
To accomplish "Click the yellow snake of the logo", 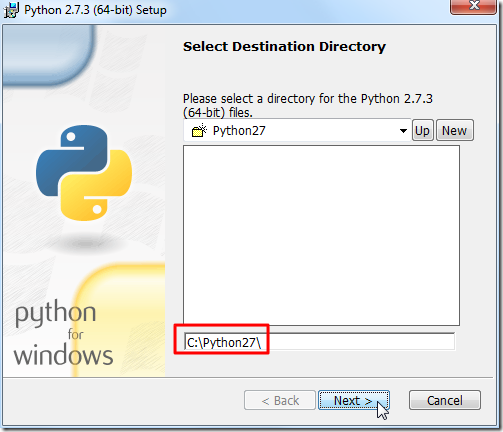I will point(97,187).
